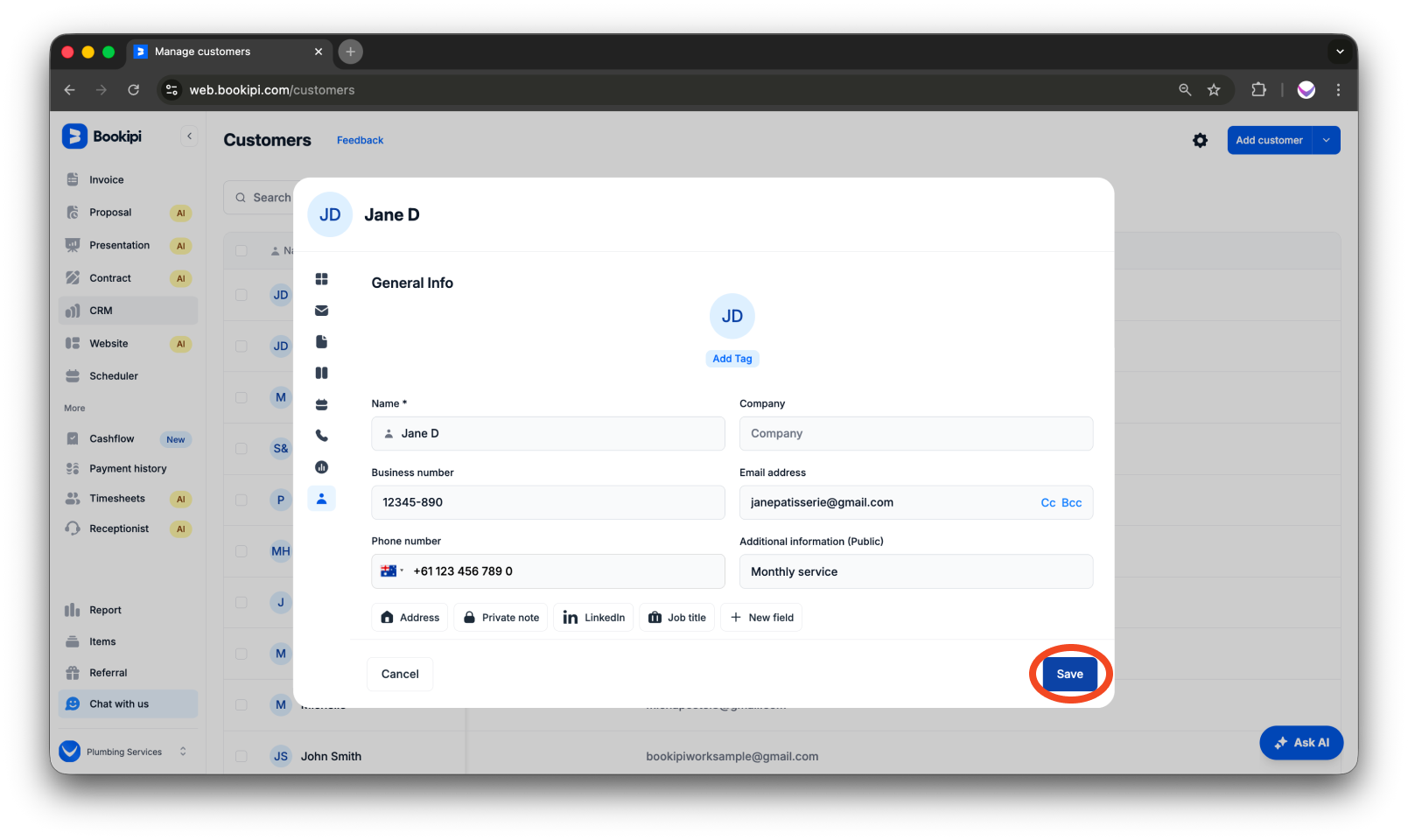This screenshot has height=840, width=1408.
Task: Expand the Add customer dropdown arrow
Action: [1326, 140]
